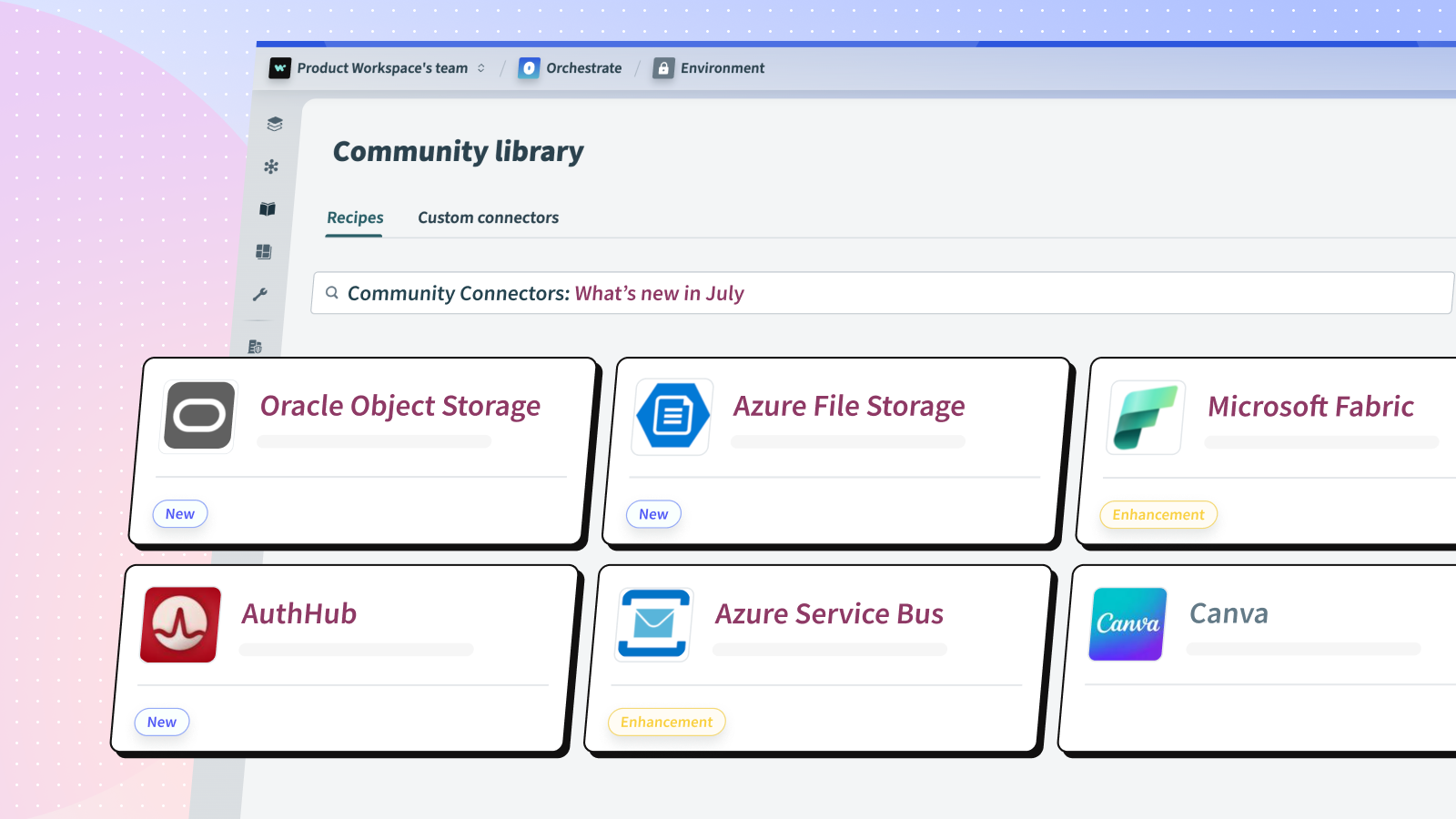Open the bottom building sidebar icon
Viewport: 1456px width, 819px height.
pyautogui.click(x=255, y=347)
